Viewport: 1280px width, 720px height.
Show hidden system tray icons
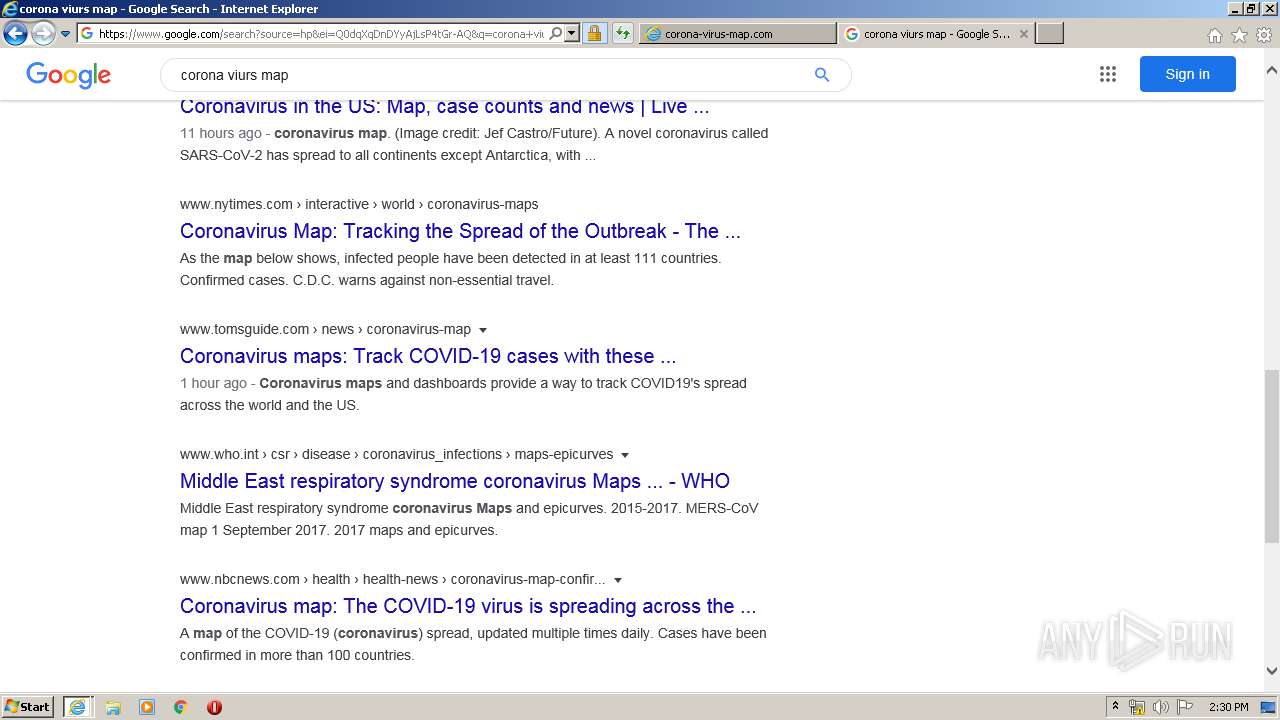click(x=1116, y=707)
